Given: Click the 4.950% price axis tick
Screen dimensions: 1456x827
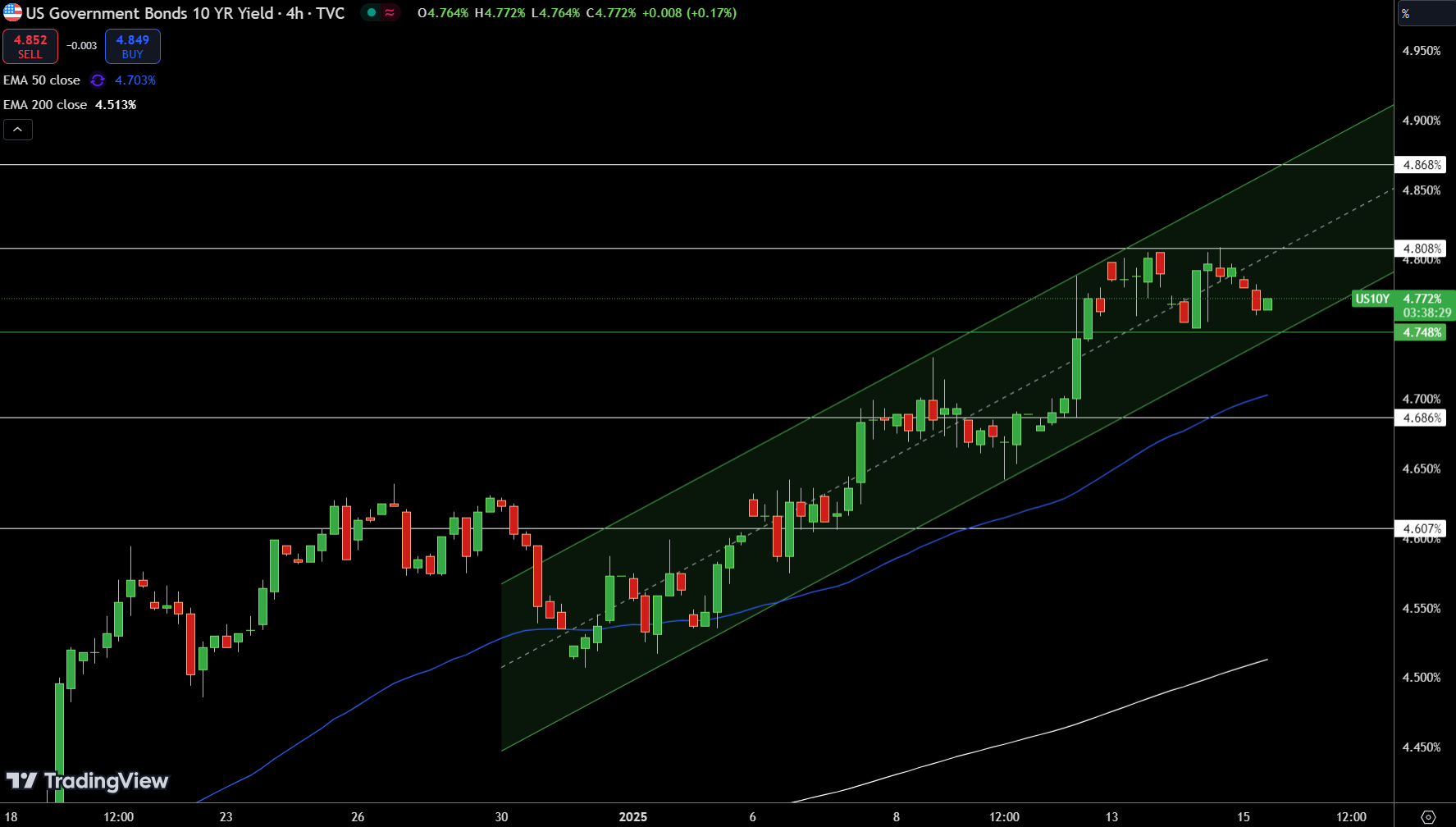Looking at the screenshot, I should 1422,51.
